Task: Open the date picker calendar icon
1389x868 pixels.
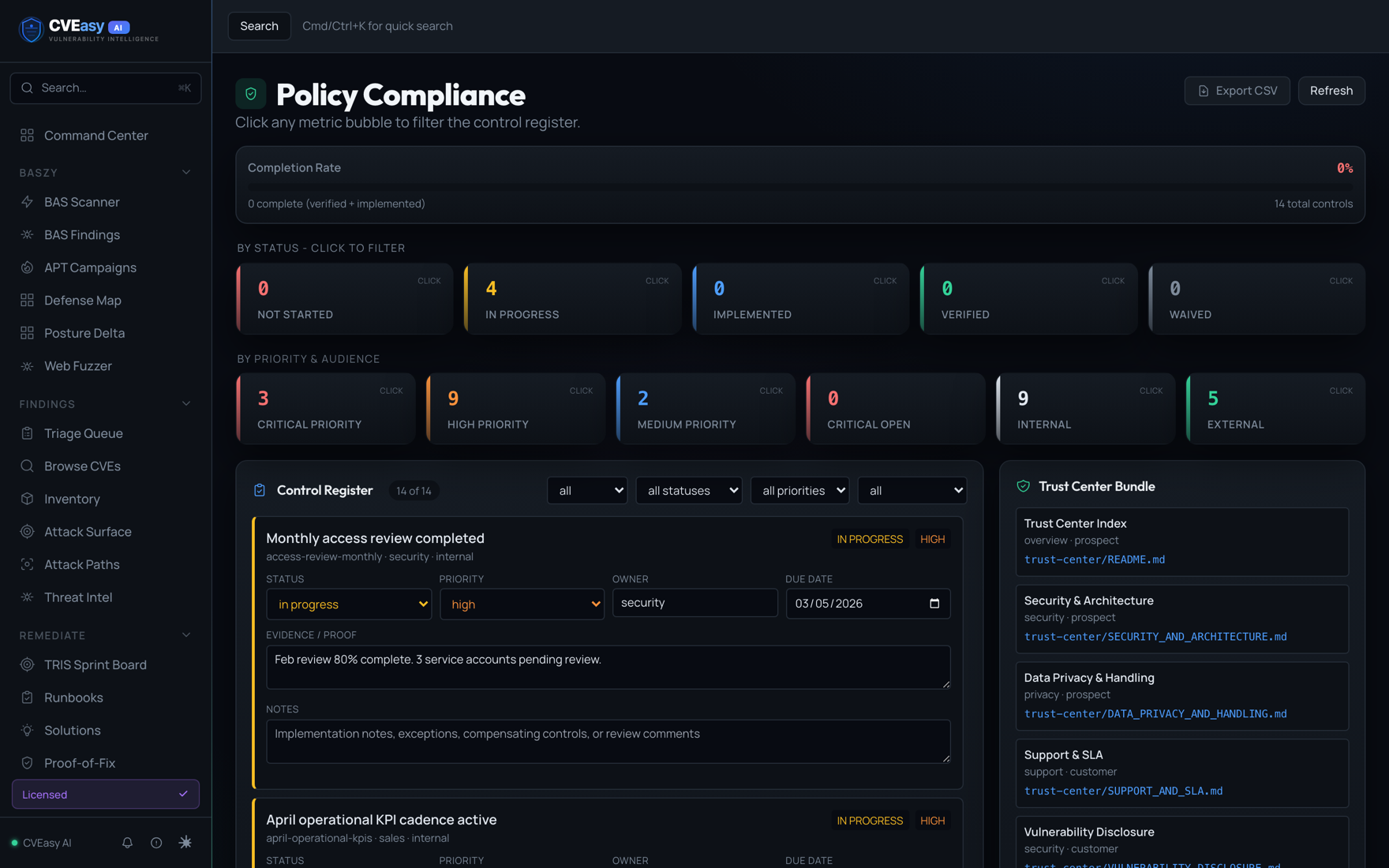Action: pos(934,604)
